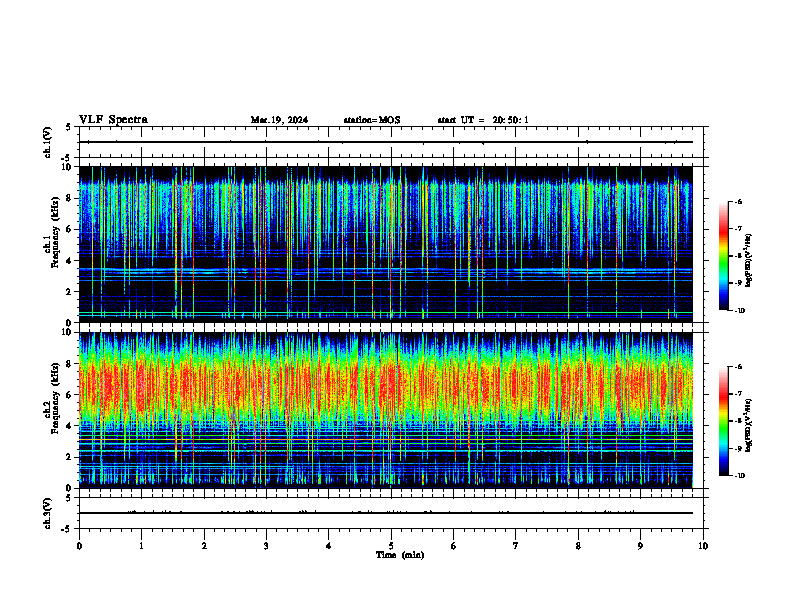This screenshot has height=612, width=792.
Task: Click the -10 label on ch.1 color bar
Action: [739, 311]
